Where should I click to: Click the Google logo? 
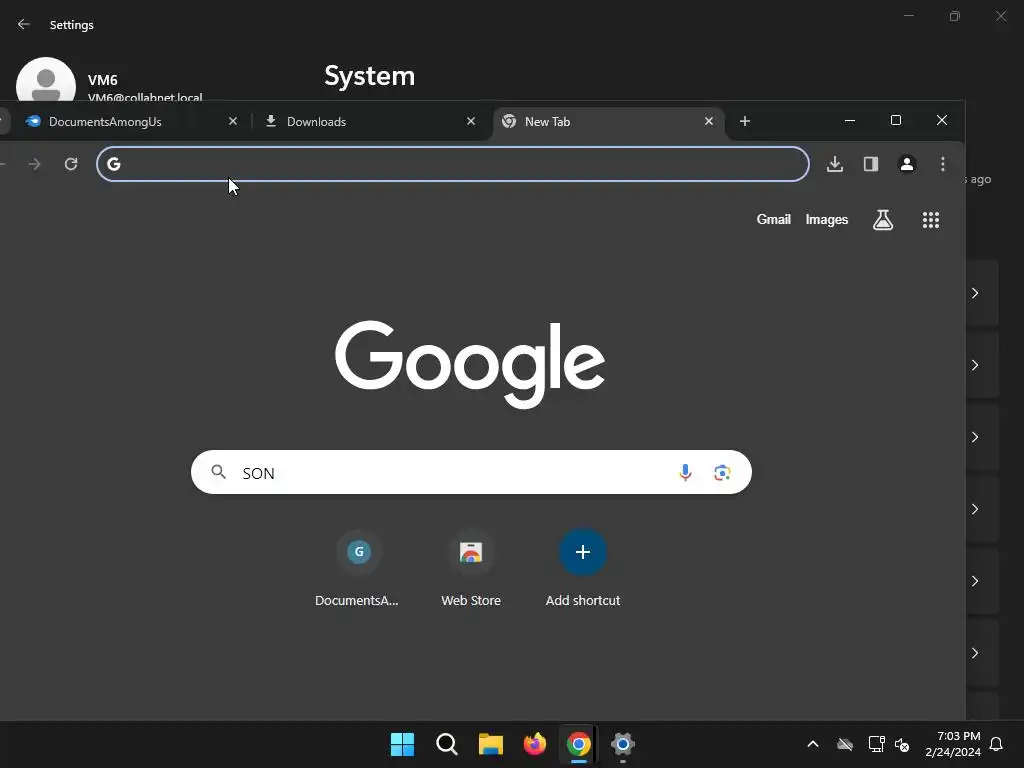pos(470,364)
